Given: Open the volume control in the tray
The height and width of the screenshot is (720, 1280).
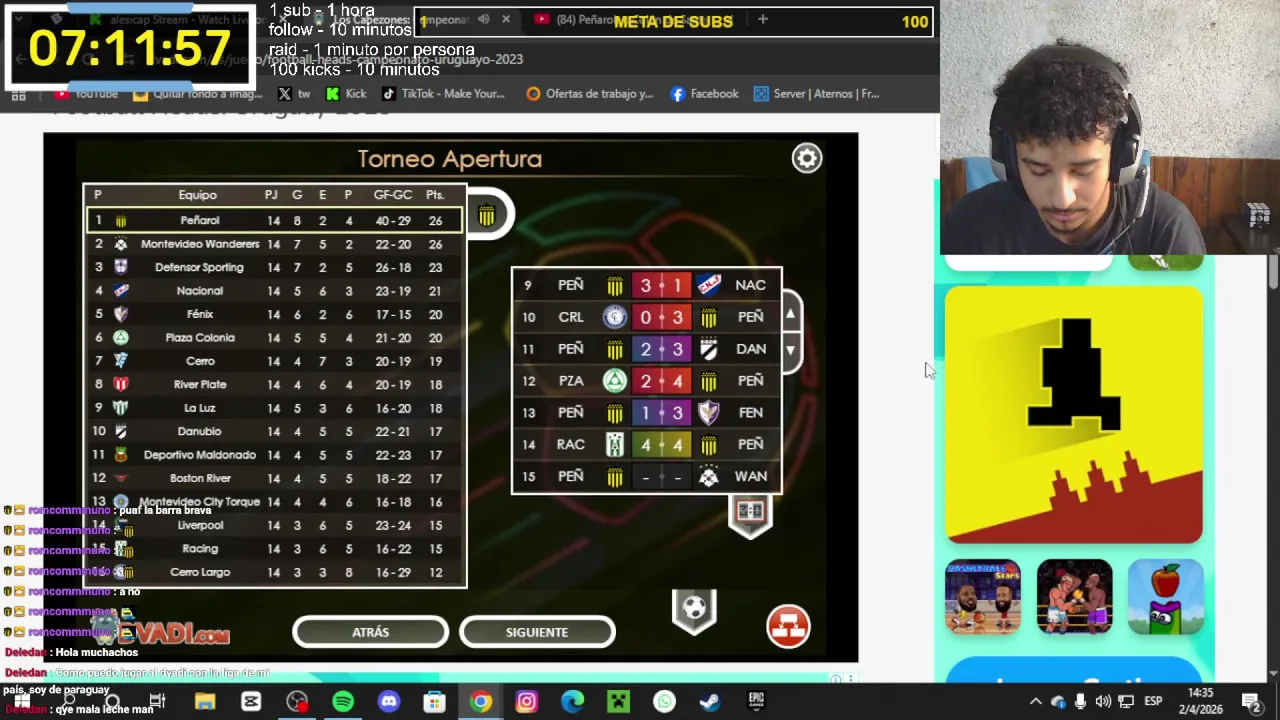Looking at the screenshot, I should (1103, 702).
